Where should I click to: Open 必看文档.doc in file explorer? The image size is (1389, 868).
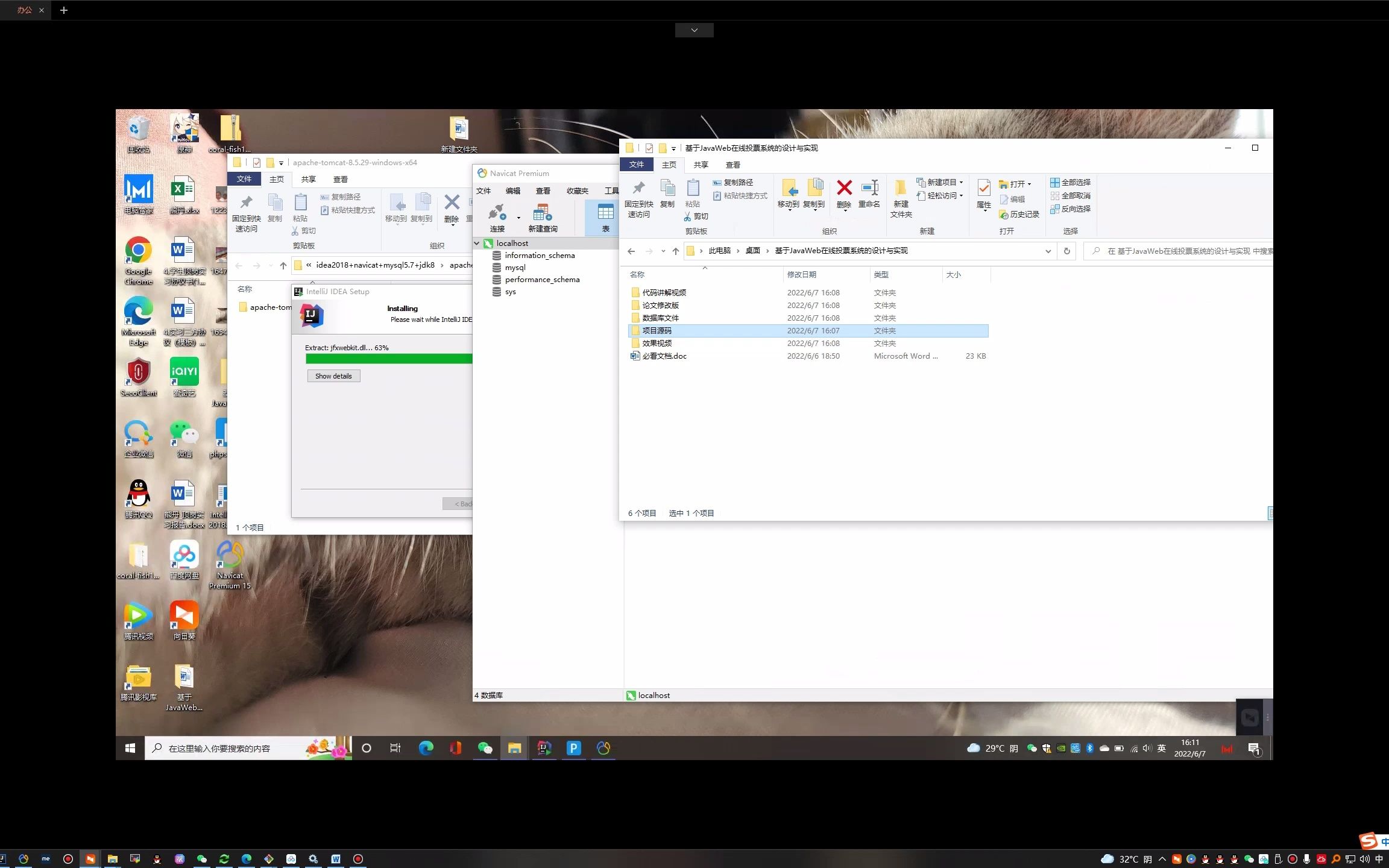tap(663, 356)
